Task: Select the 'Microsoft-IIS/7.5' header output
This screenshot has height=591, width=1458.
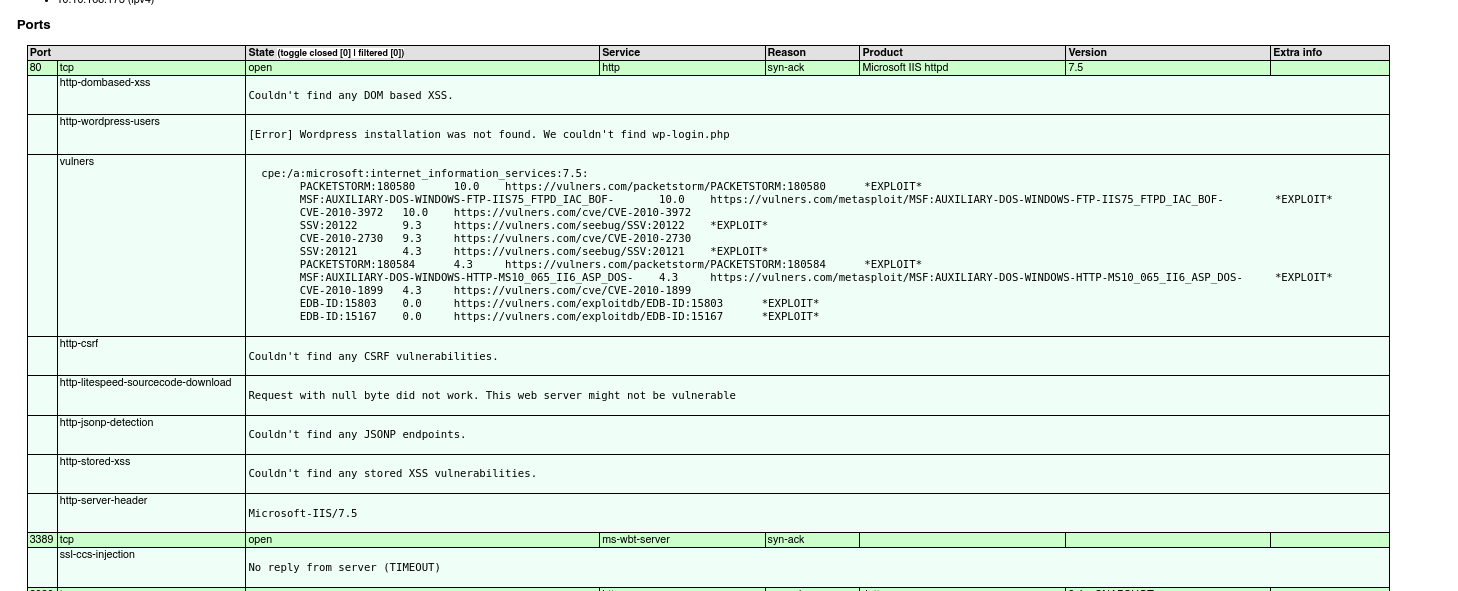Action: click(302, 514)
